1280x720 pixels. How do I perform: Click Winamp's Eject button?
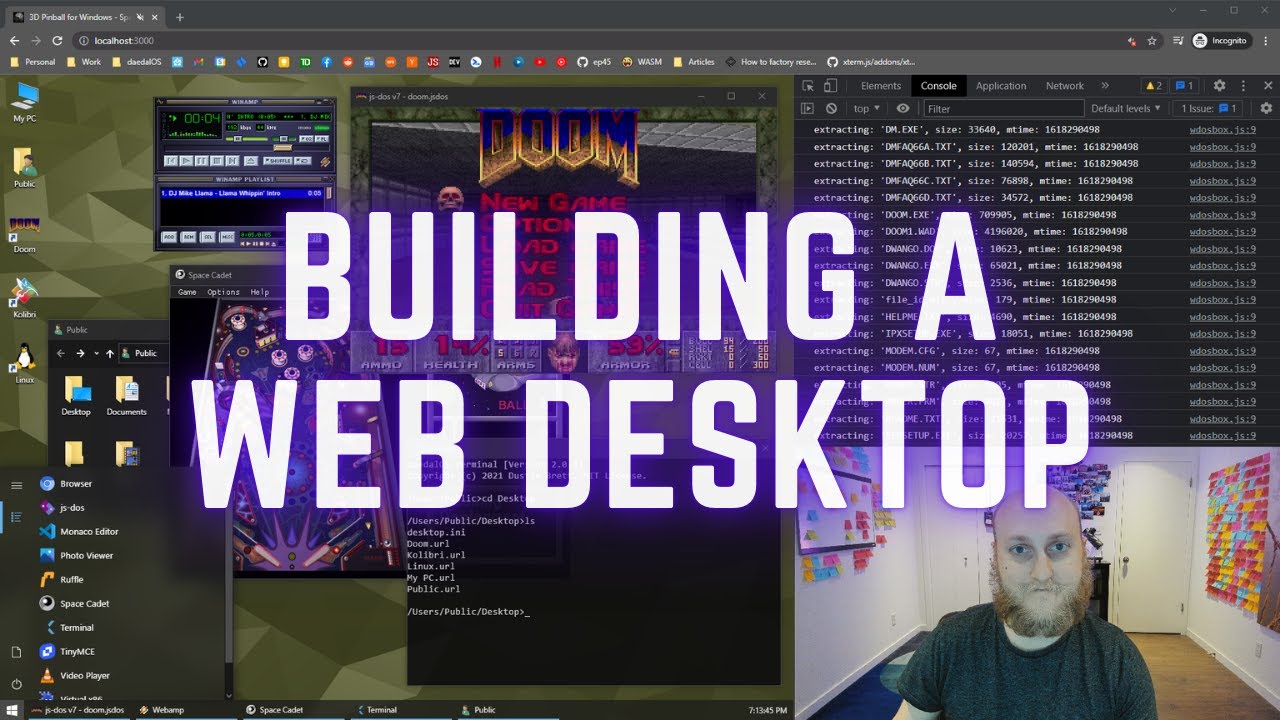(251, 161)
